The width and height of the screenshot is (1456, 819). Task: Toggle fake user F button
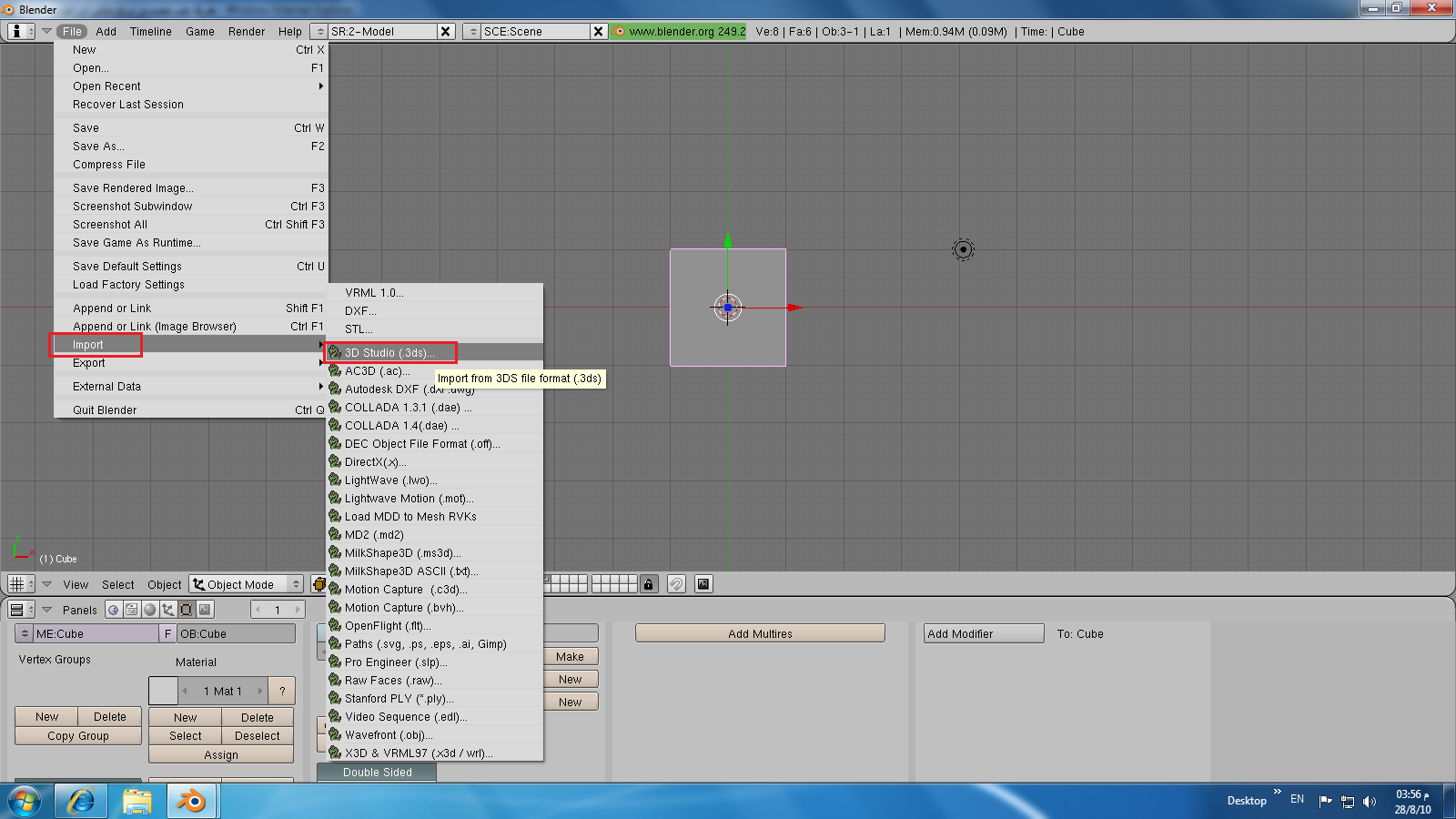coord(167,633)
